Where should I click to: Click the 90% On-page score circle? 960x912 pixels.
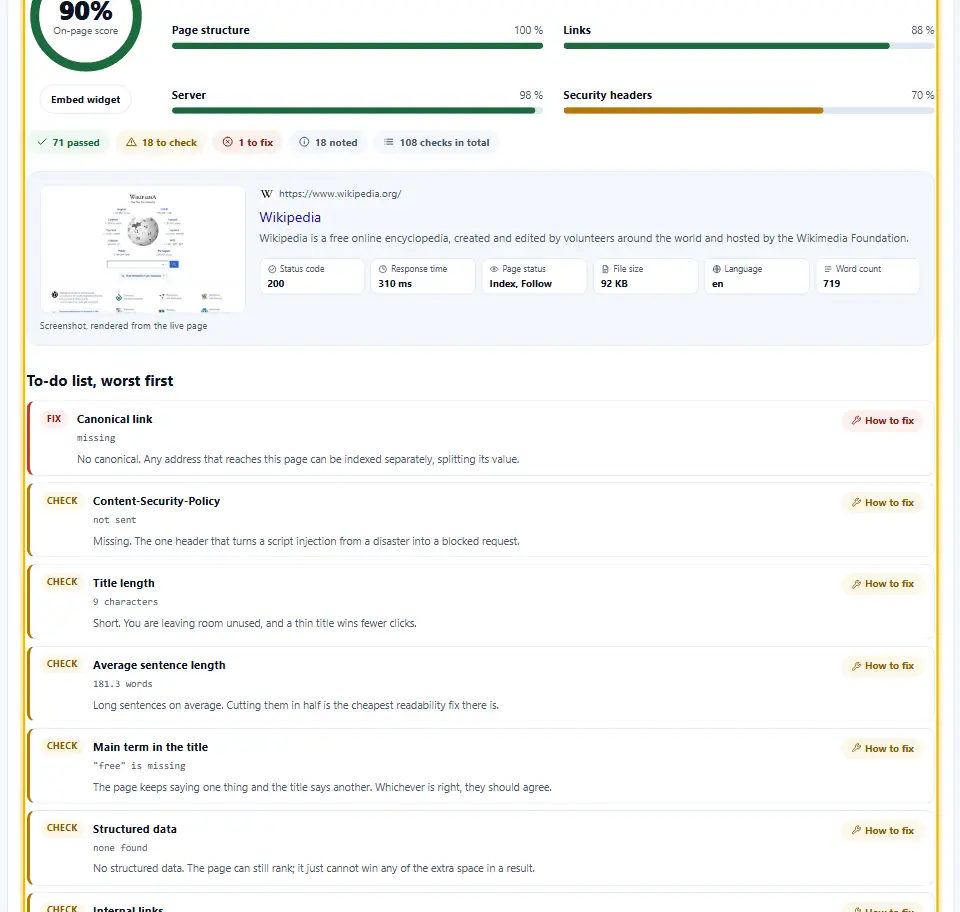86,24
